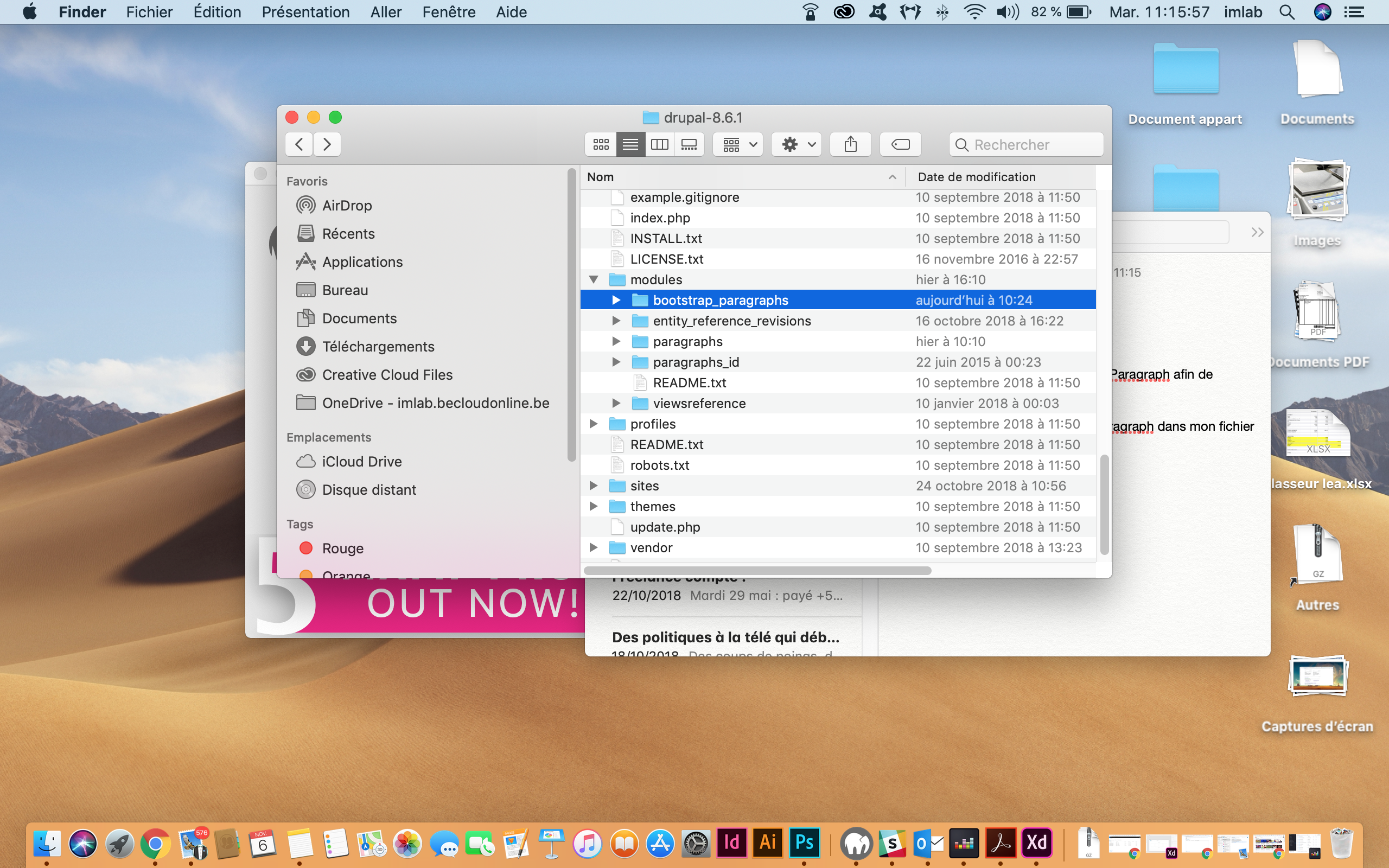Open Téléchargements in the Finder sidebar
The height and width of the screenshot is (868, 1389).
tap(378, 346)
